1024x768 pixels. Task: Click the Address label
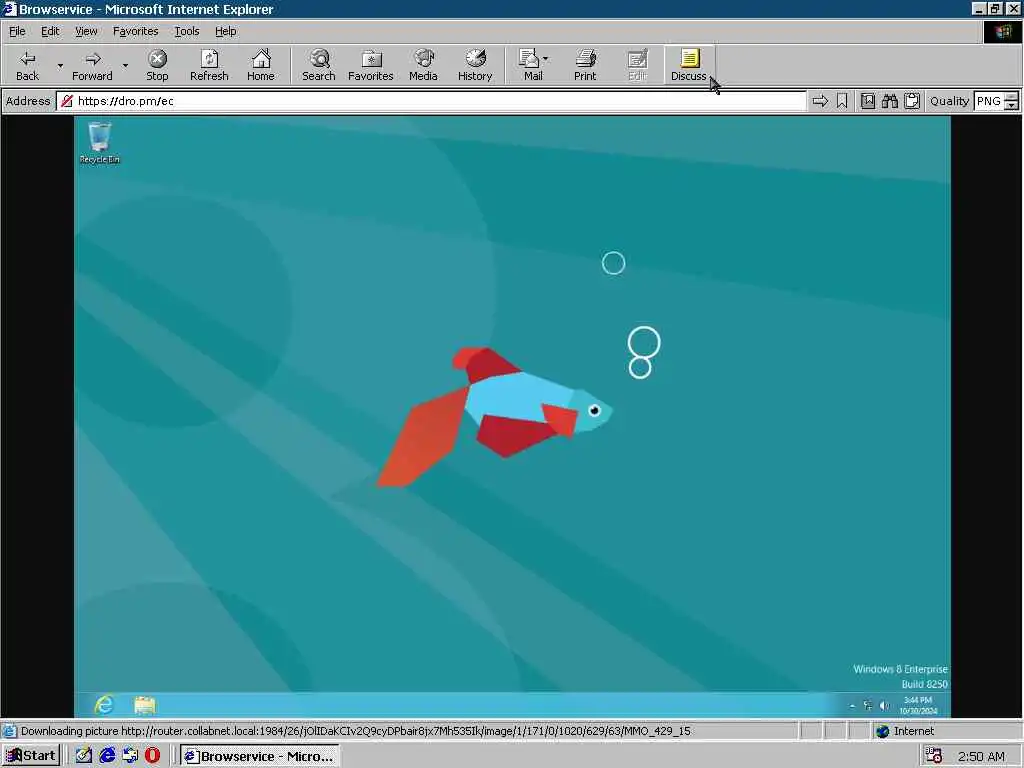point(28,101)
